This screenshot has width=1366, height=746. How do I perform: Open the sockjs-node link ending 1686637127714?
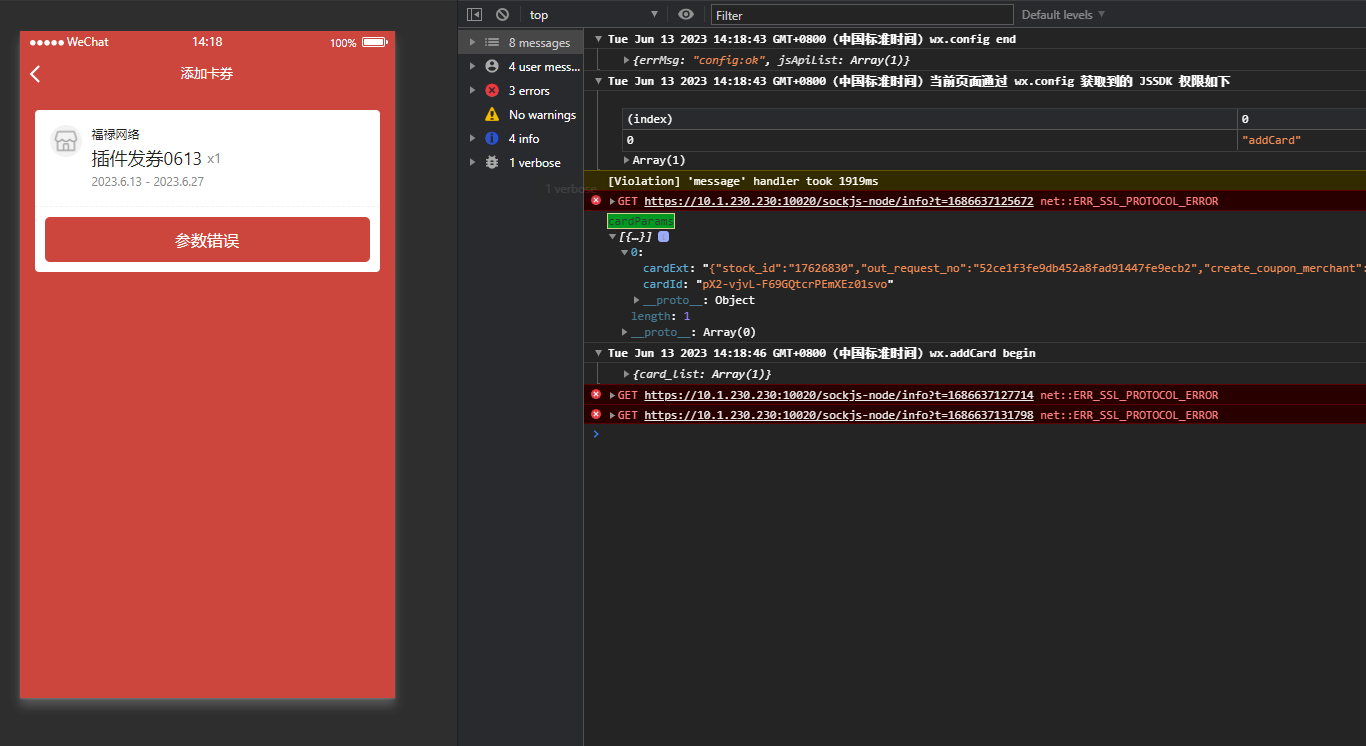(x=838, y=395)
